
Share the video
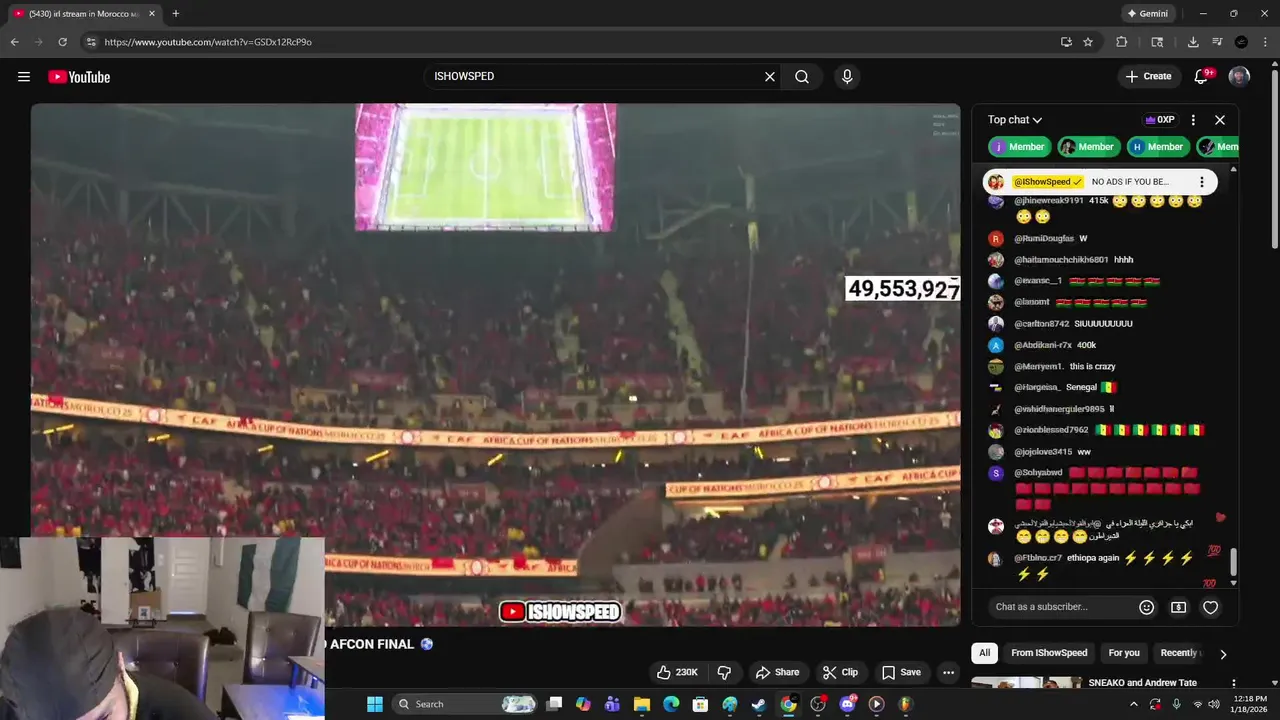point(777,672)
